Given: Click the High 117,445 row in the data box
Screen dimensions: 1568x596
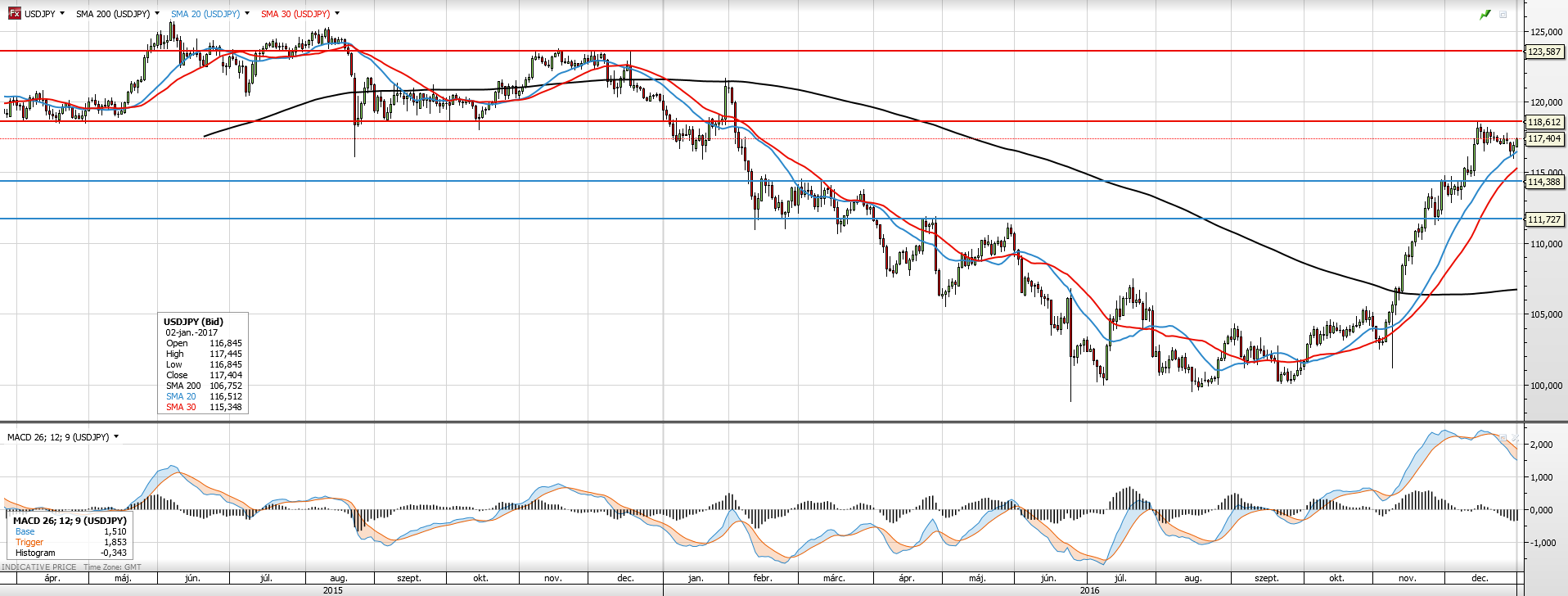Looking at the screenshot, I should point(204,354).
